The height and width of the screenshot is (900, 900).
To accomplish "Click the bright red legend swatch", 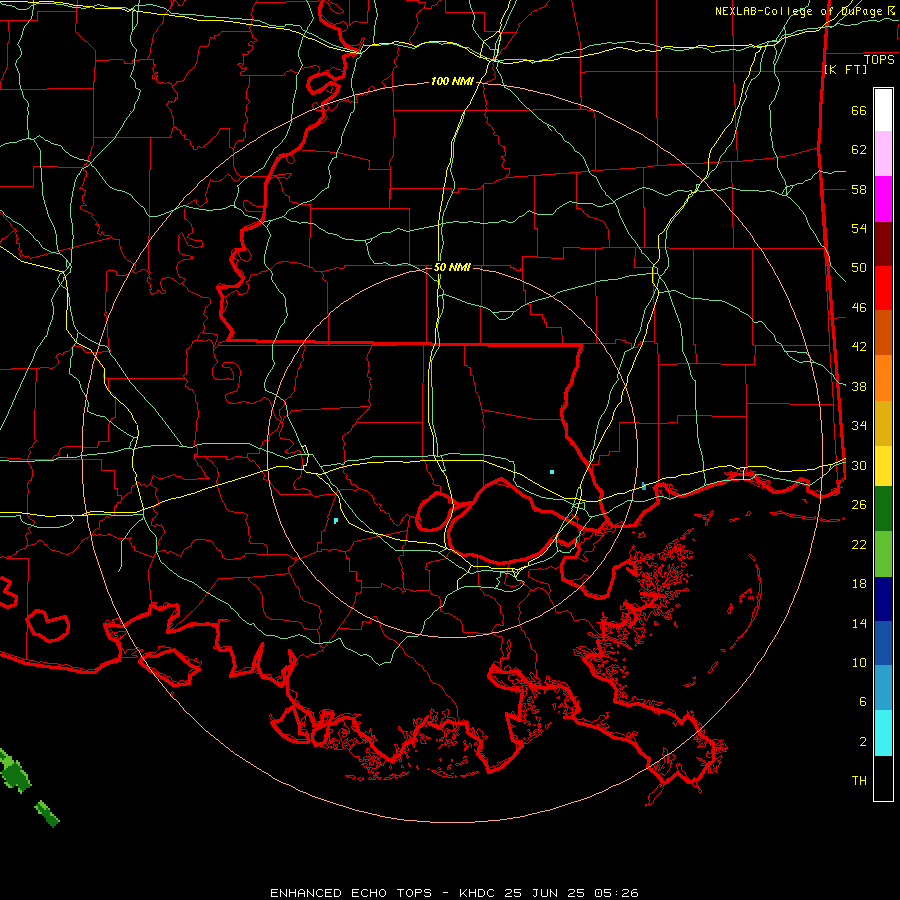I will 883,288.
